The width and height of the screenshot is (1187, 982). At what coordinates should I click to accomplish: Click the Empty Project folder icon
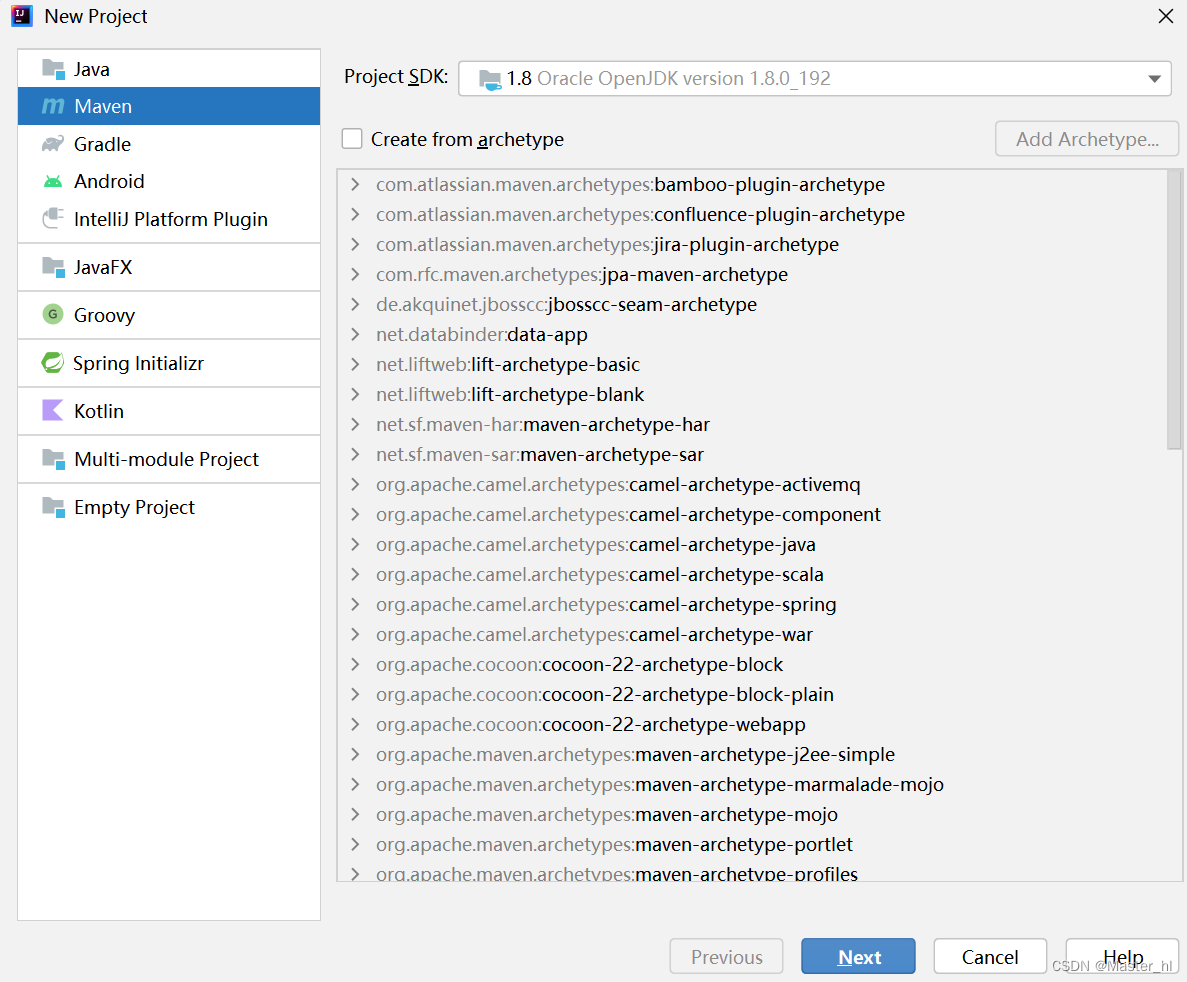tap(53, 507)
